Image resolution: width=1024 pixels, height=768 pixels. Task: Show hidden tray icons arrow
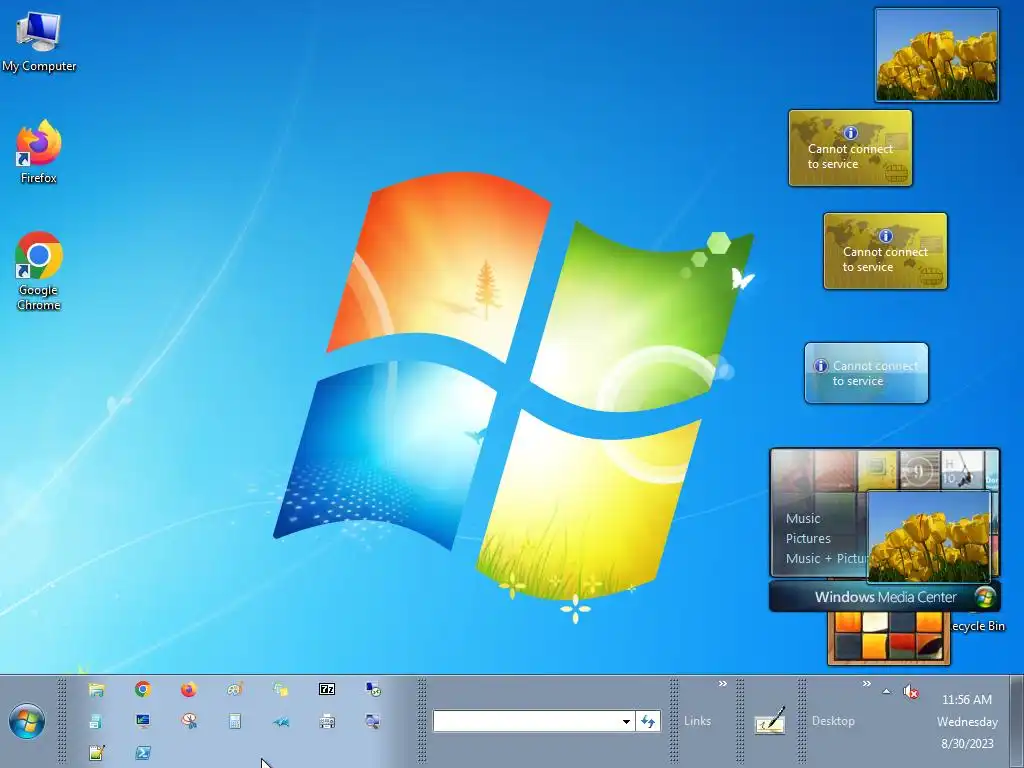(x=886, y=691)
